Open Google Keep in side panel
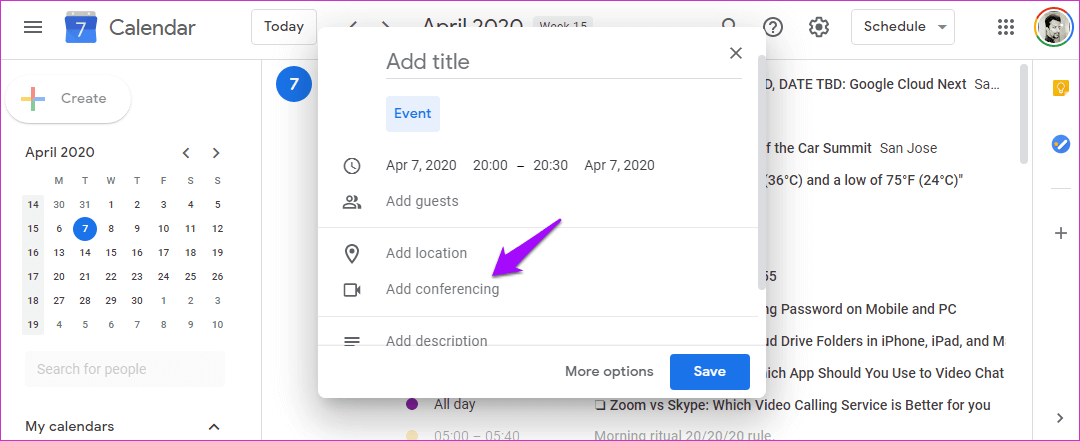 tap(1061, 88)
